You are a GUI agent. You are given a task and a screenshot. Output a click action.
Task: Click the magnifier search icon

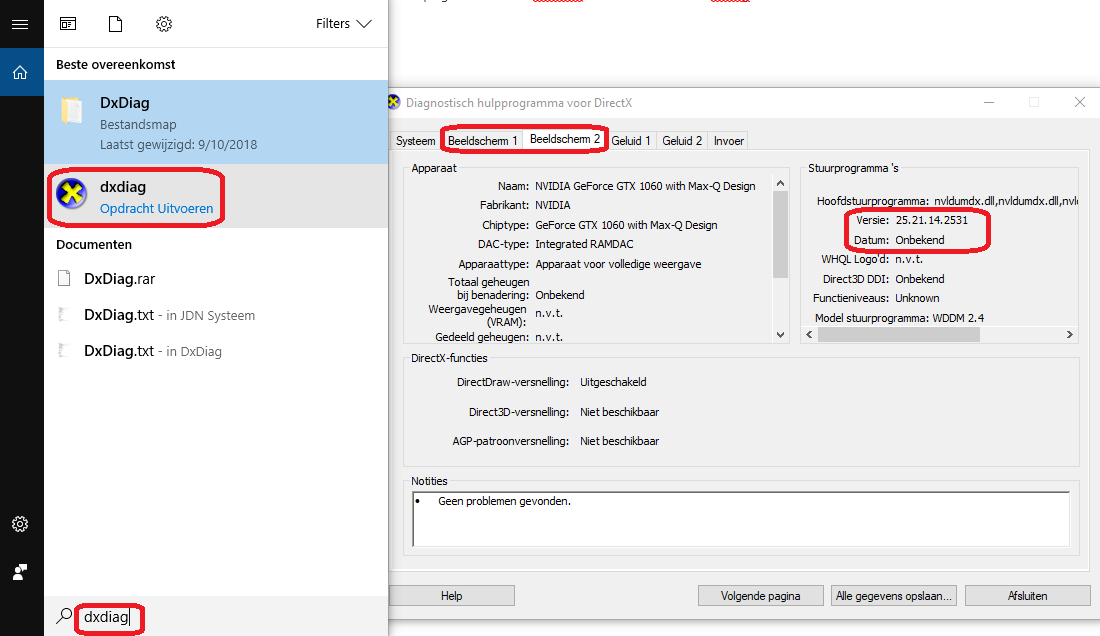tap(65, 616)
